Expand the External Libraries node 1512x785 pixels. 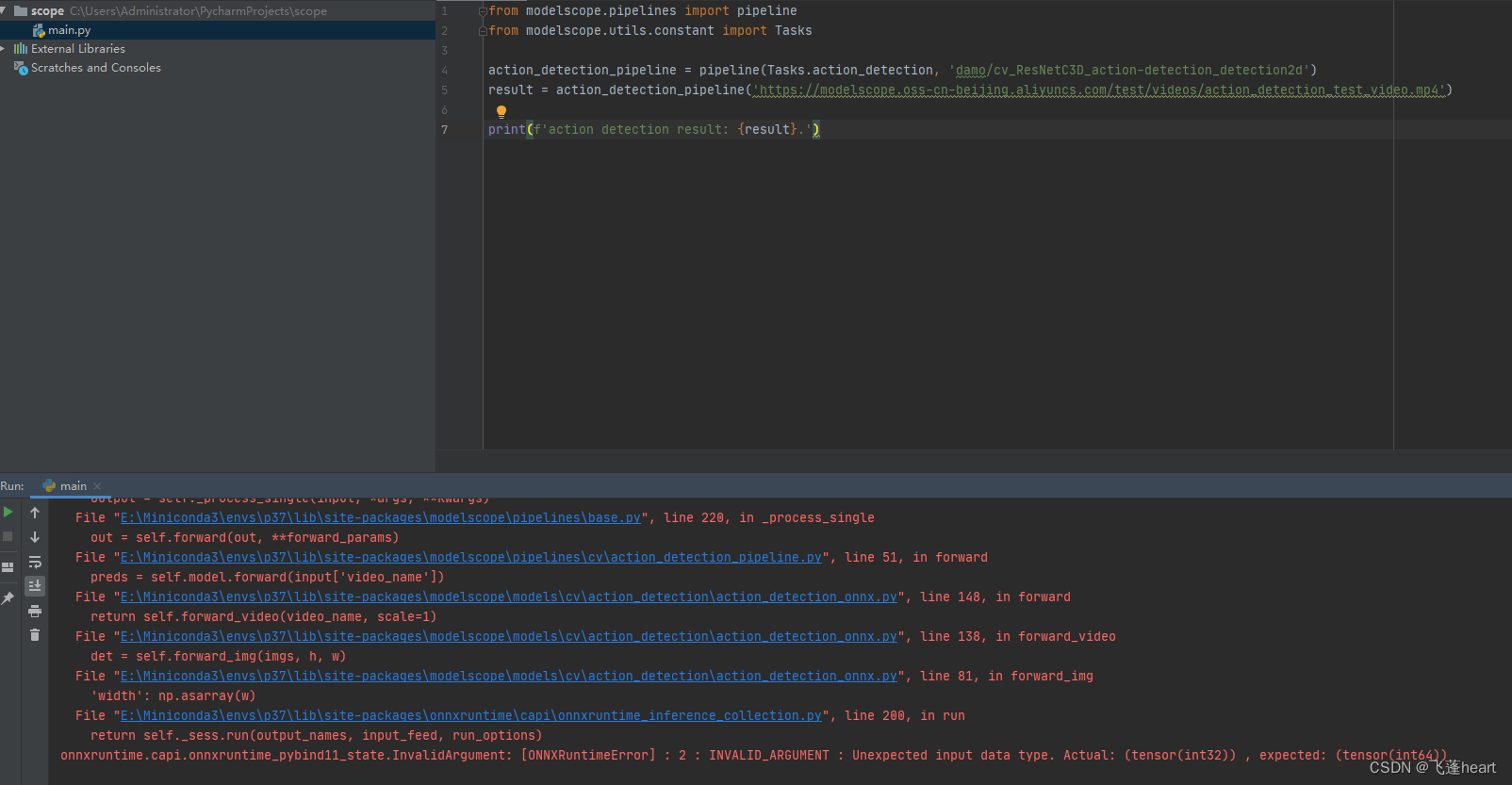(x=4, y=48)
